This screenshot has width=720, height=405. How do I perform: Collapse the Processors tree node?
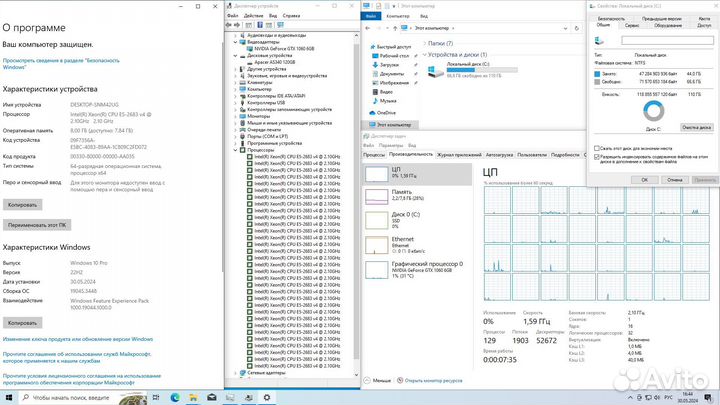pos(236,149)
